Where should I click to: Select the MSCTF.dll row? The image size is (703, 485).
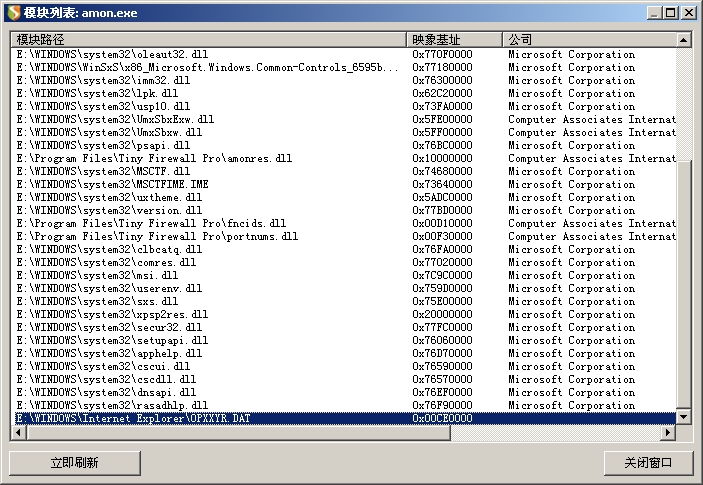point(344,171)
